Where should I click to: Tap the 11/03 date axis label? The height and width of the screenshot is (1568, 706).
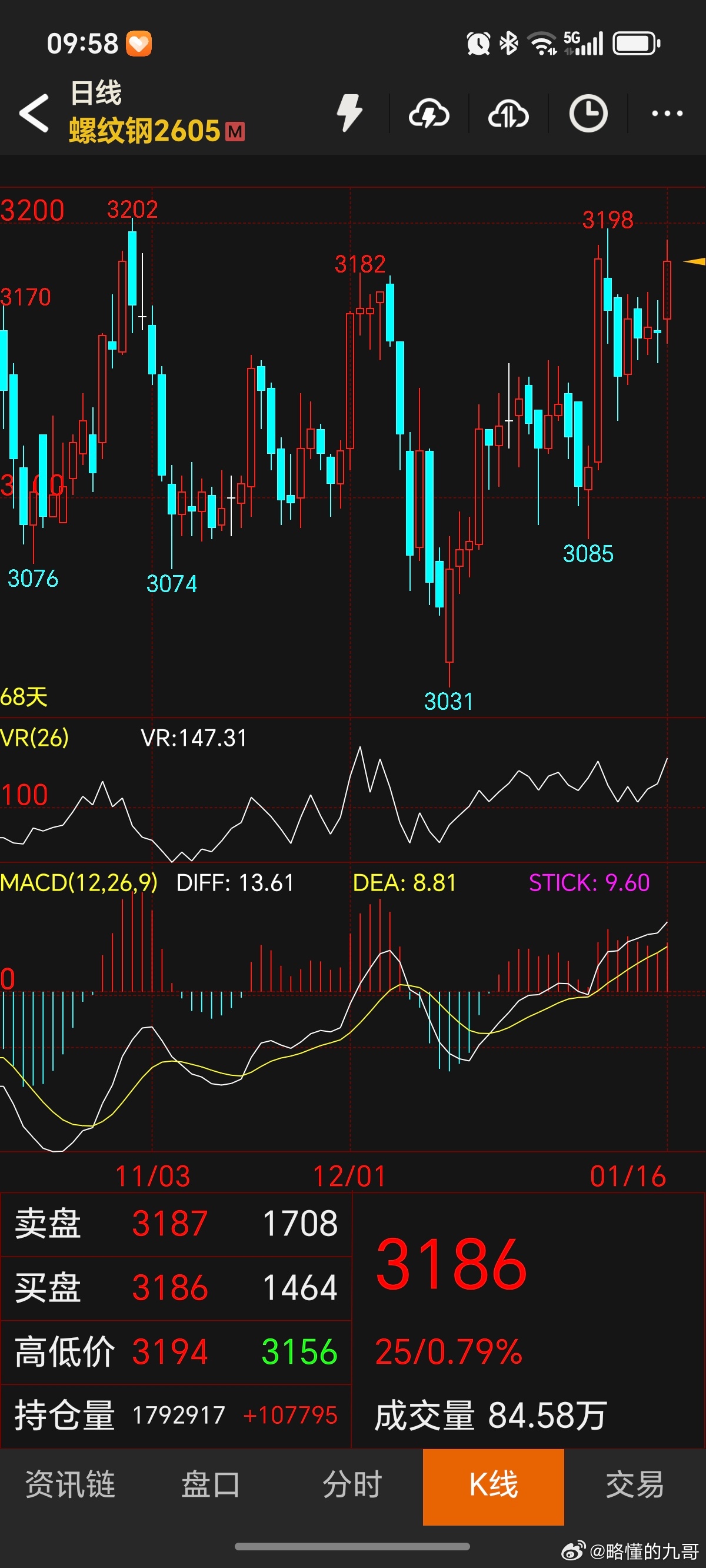(x=153, y=1176)
